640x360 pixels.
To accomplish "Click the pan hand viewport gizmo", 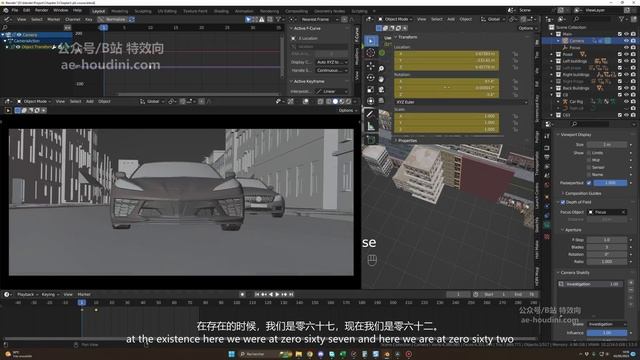I will pyautogui.click(x=381, y=79).
